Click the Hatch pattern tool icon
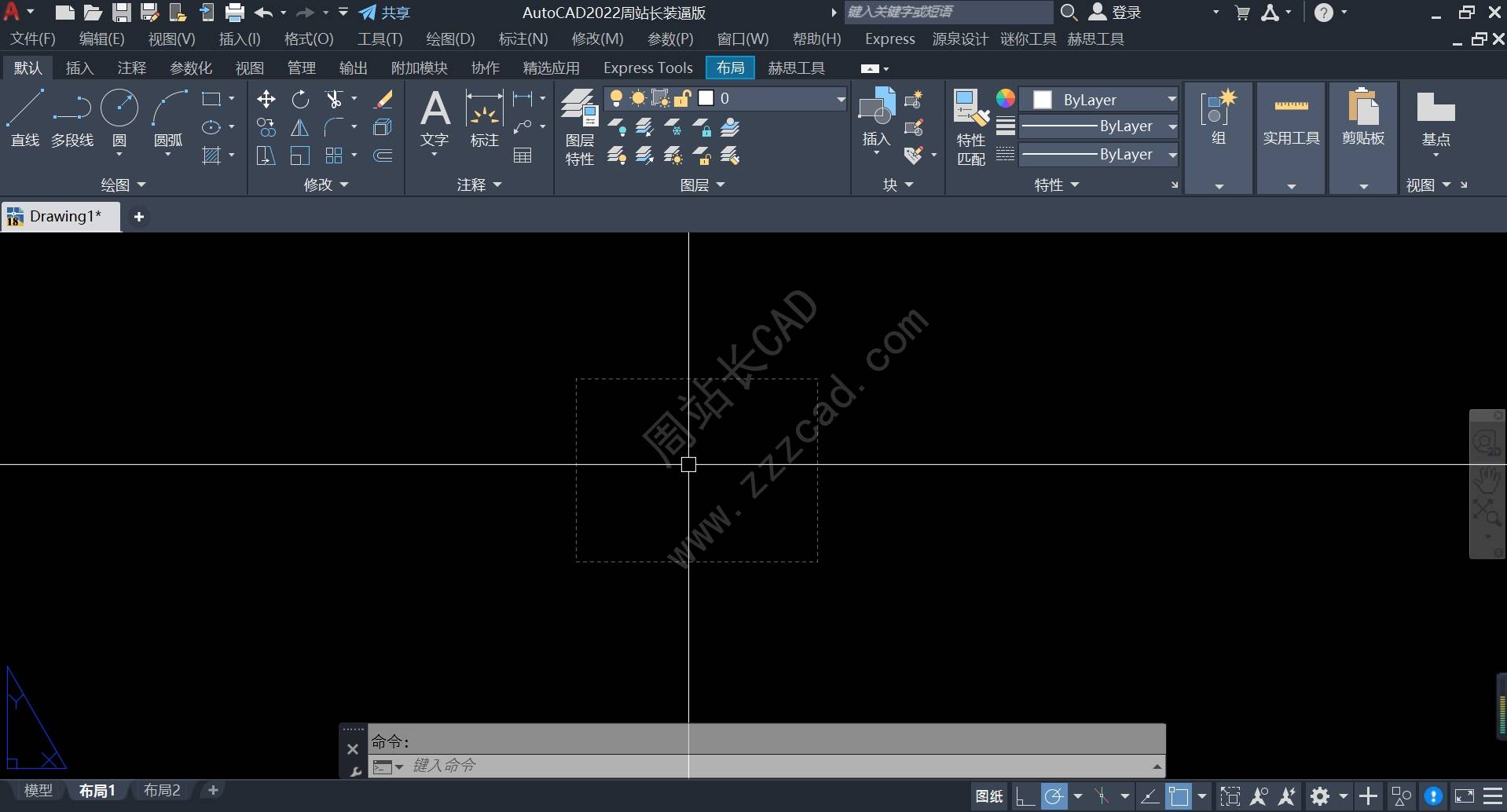This screenshot has width=1507, height=812. [x=211, y=155]
